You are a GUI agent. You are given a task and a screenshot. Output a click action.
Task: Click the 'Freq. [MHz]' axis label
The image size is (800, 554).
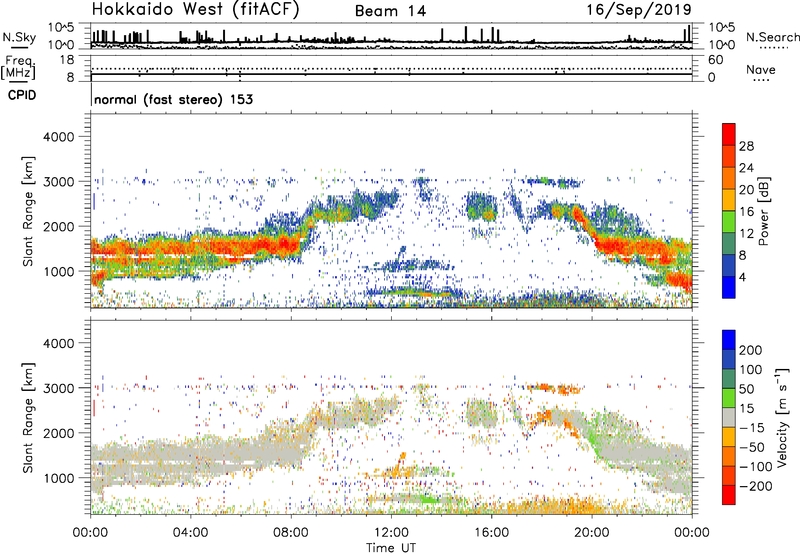19,67
